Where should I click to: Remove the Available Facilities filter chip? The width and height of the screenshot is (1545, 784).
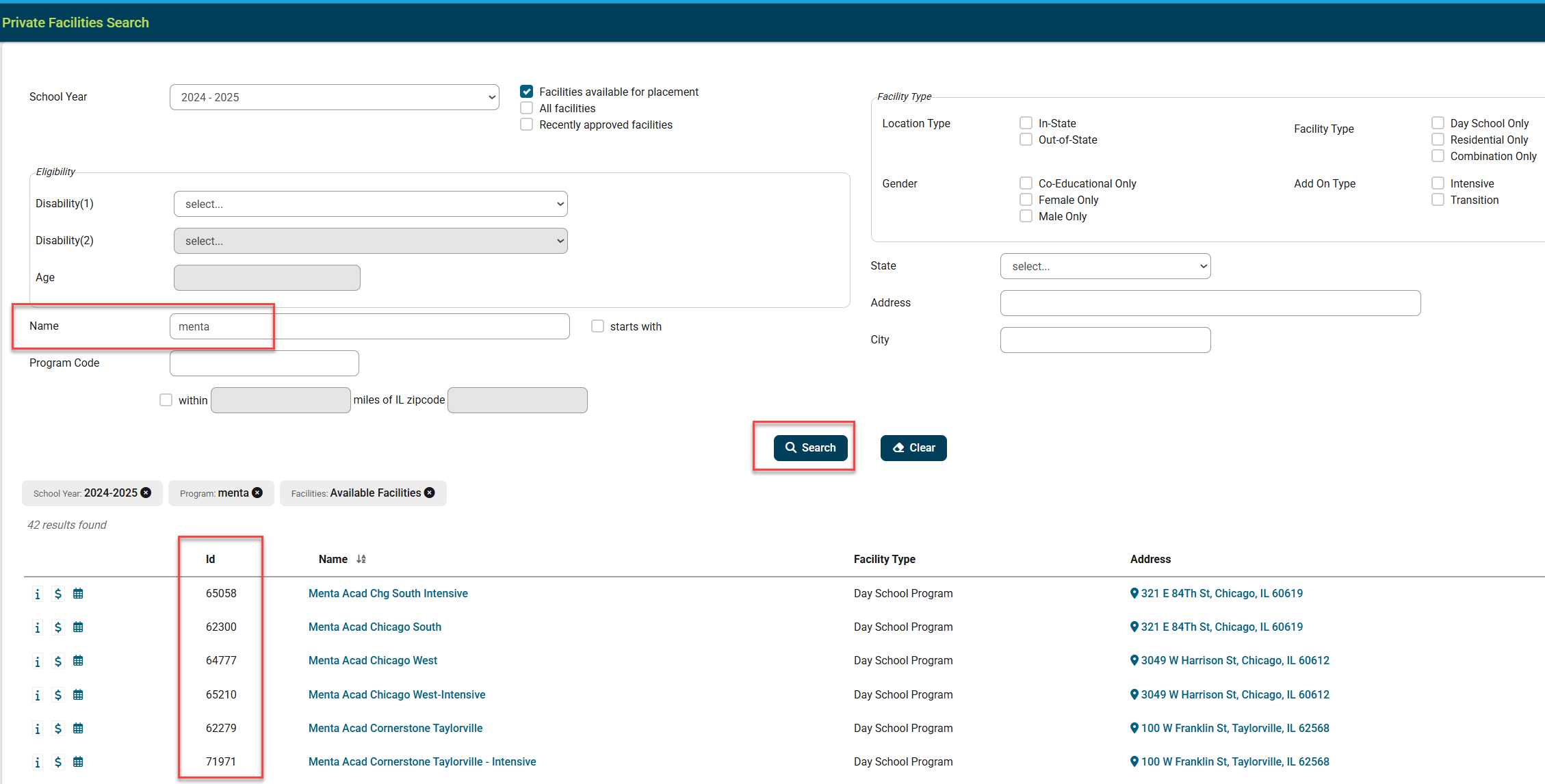pos(430,493)
